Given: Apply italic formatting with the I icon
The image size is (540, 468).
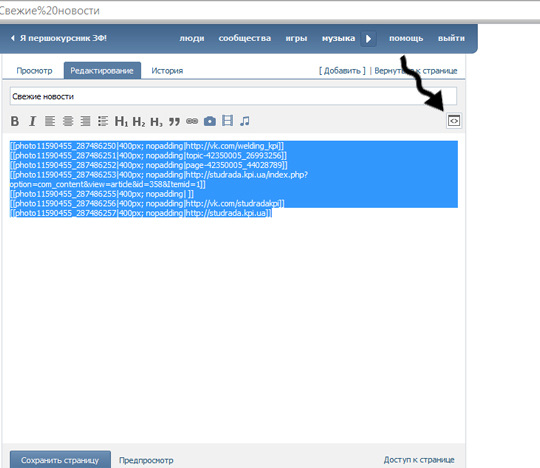Looking at the screenshot, I should 32,121.
